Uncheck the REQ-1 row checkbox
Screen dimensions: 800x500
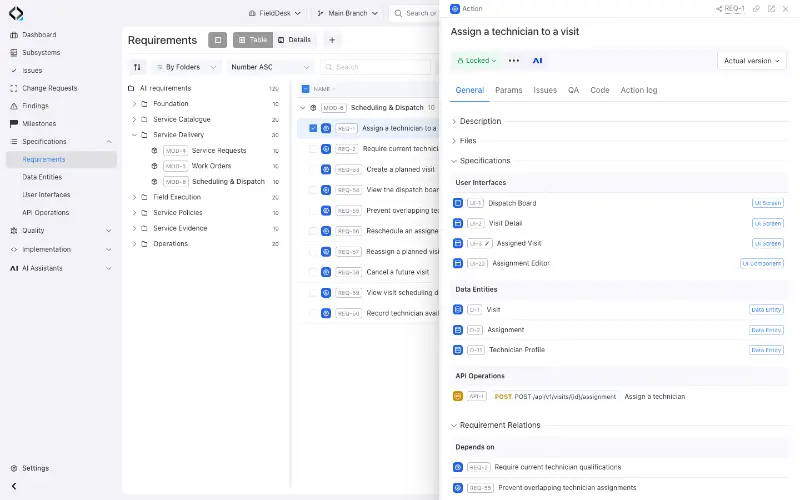click(x=313, y=128)
